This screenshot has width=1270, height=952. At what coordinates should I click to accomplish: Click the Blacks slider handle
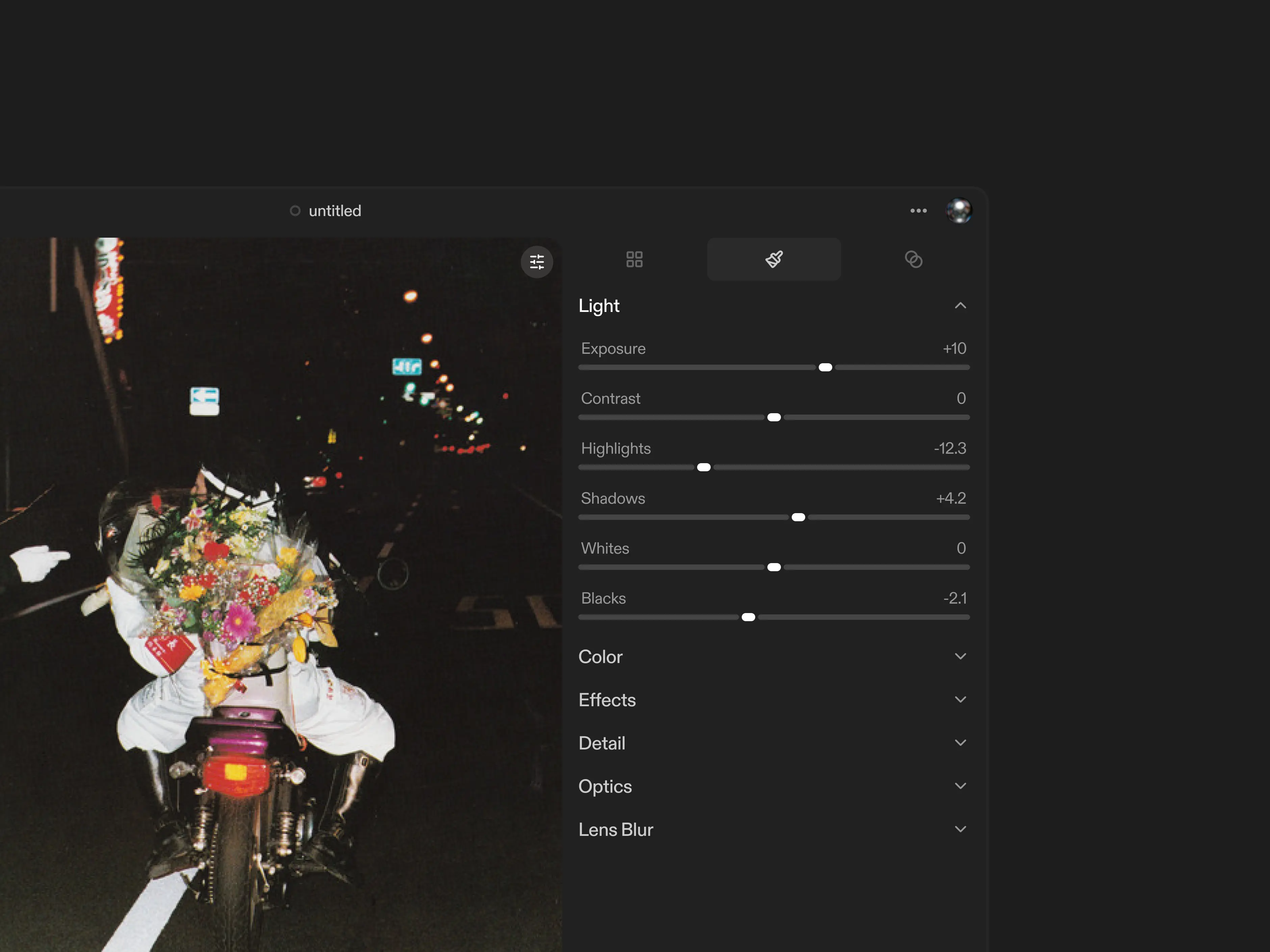[748, 617]
